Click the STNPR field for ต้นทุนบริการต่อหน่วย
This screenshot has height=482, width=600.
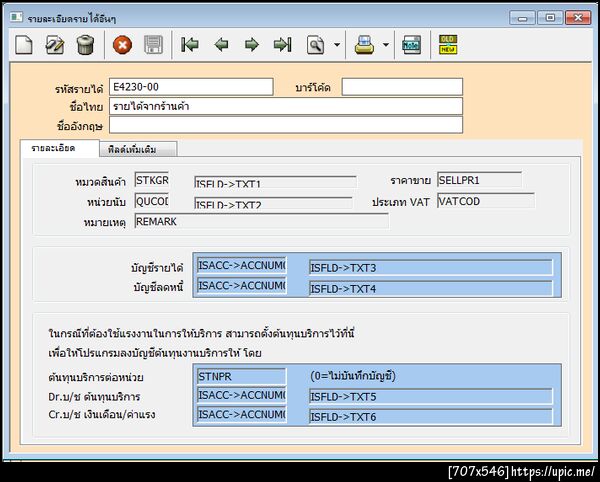(x=241, y=376)
